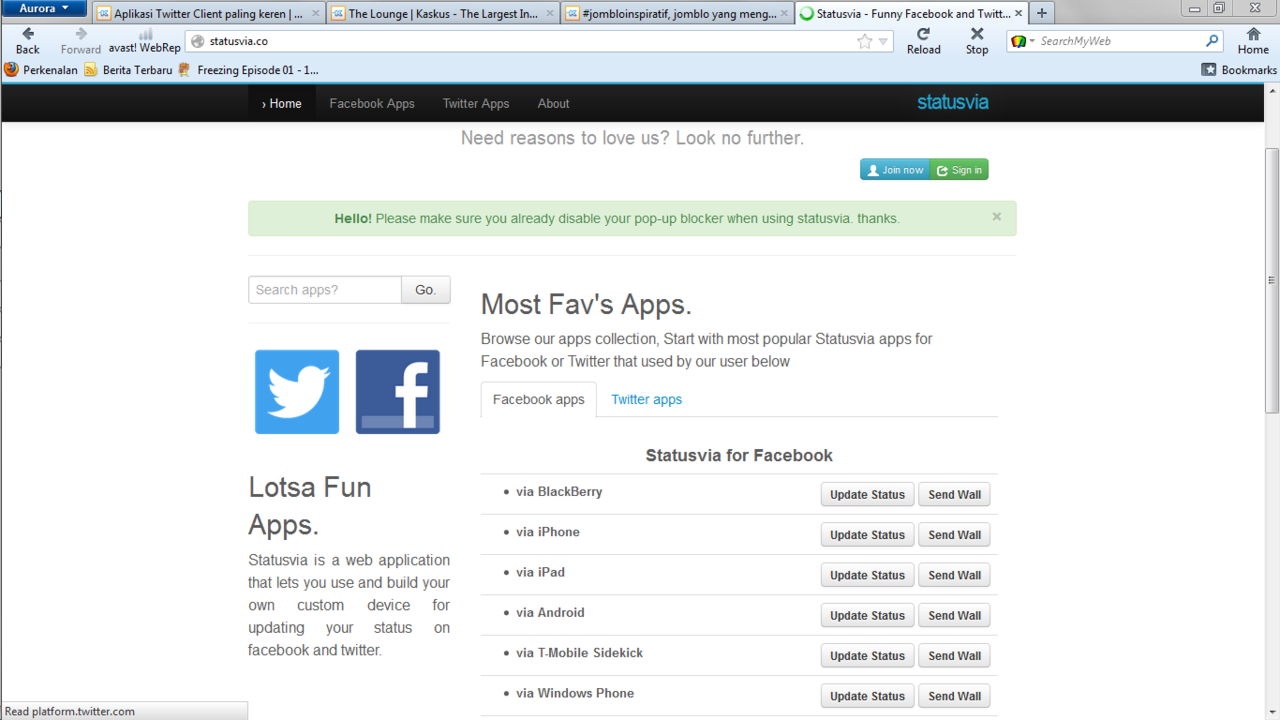Click the Sign in button
This screenshot has width=1280, height=720.
click(x=959, y=170)
